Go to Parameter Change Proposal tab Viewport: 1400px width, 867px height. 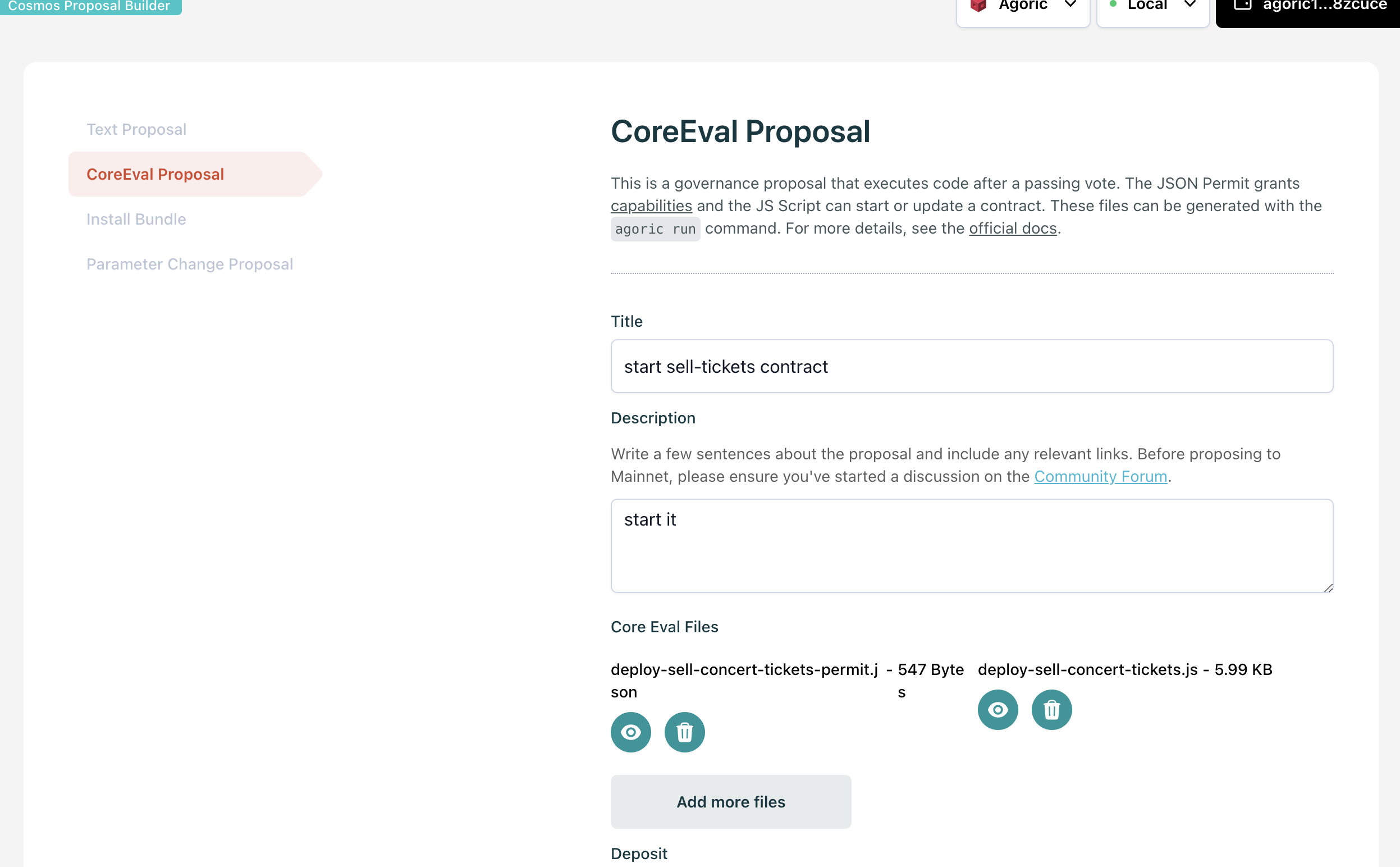(190, 264)
